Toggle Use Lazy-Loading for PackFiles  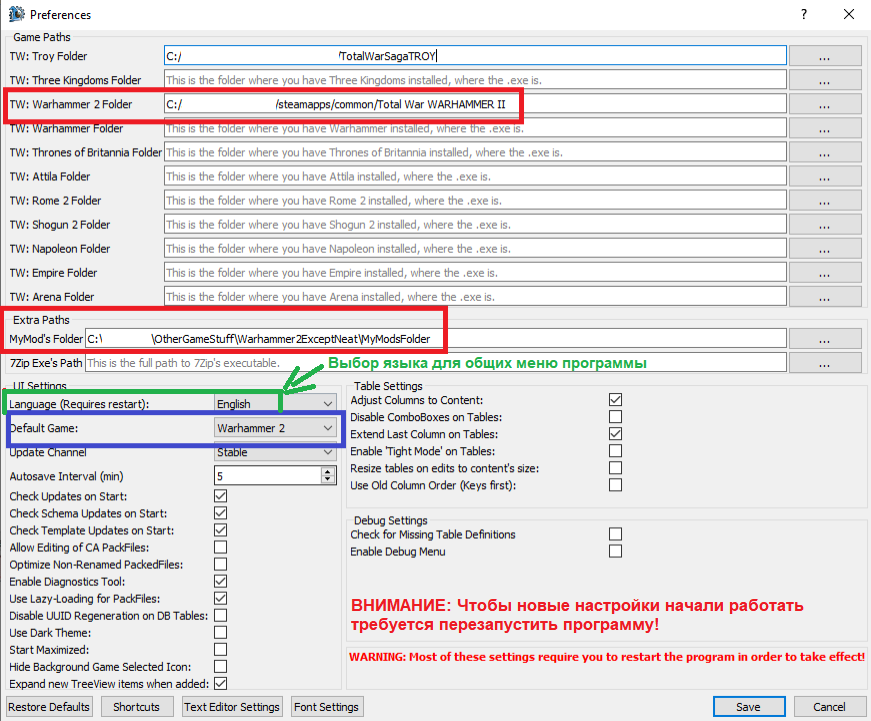point(221,598)
